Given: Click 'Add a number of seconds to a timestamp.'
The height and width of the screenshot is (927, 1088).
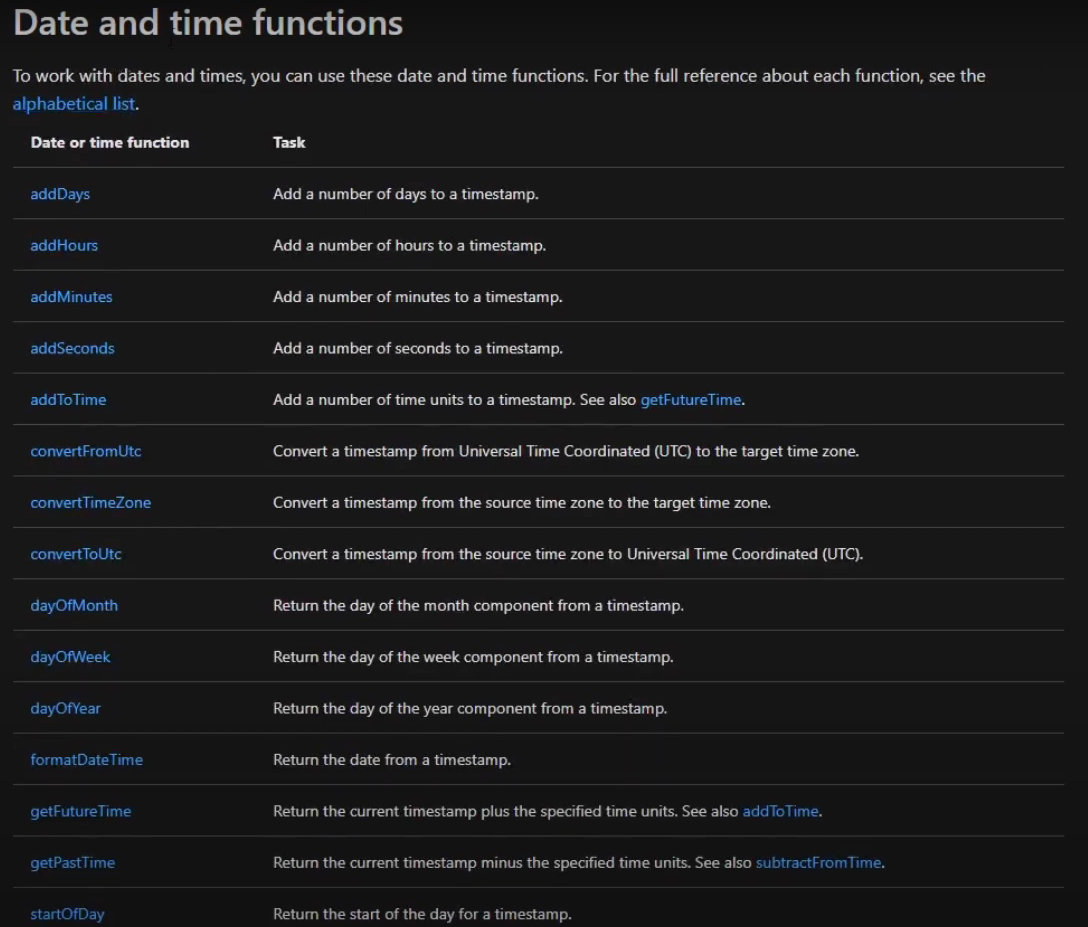Looking at the screenshot, I should pos(418,348).
